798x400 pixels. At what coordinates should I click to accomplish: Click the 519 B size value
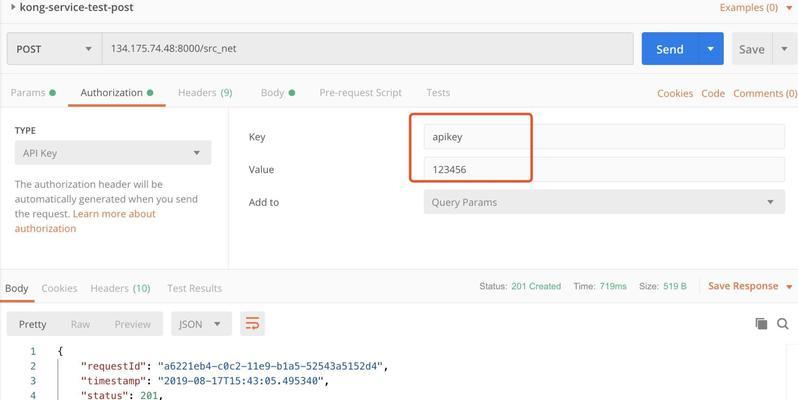tap(675, 286)
